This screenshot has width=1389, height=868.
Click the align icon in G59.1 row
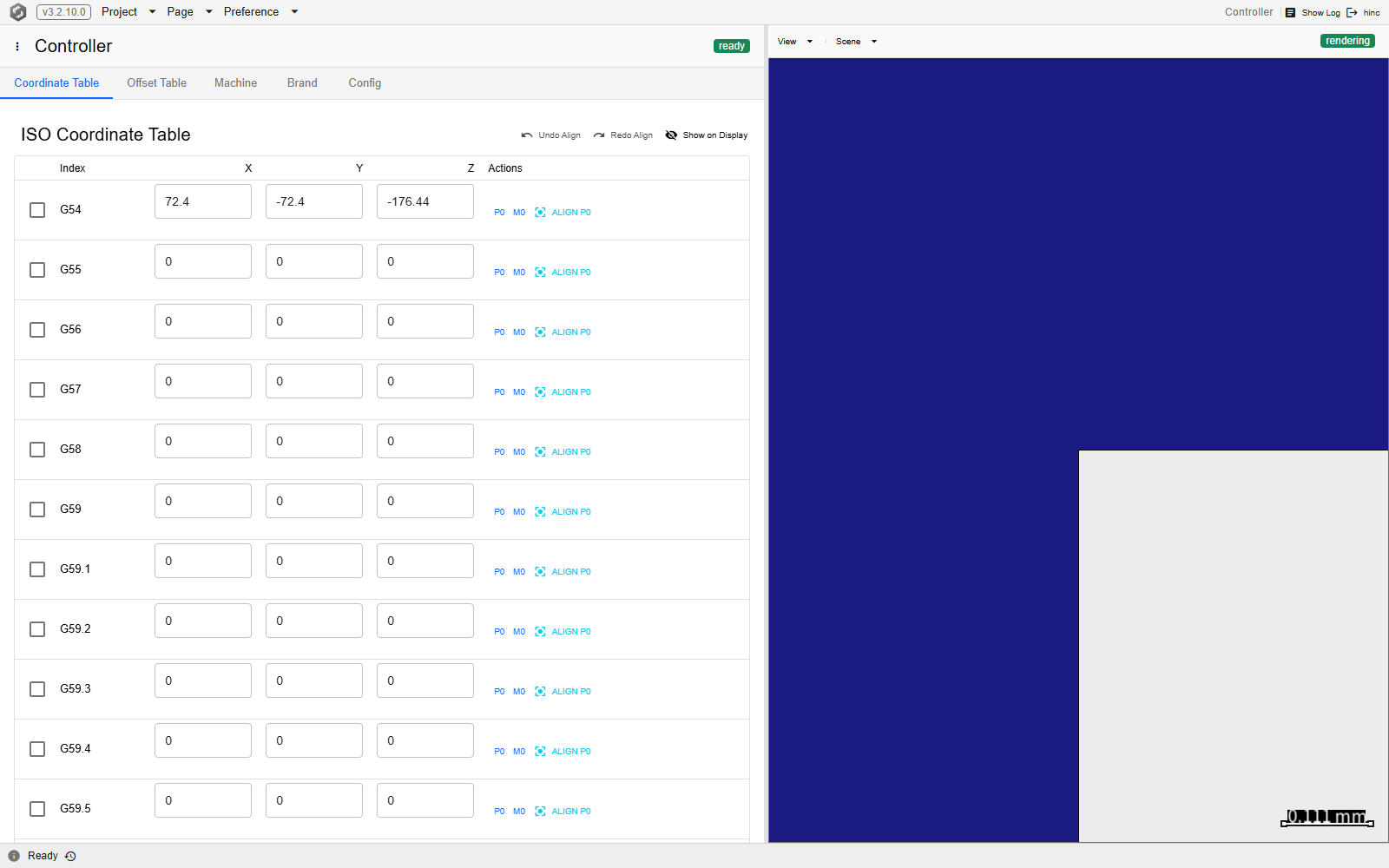[540, 572]
